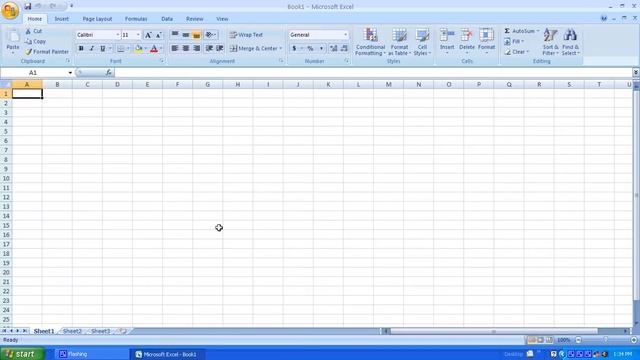Click Merge & Center button
The width and height of the screenshot is (640, 360).
[253, 49]
